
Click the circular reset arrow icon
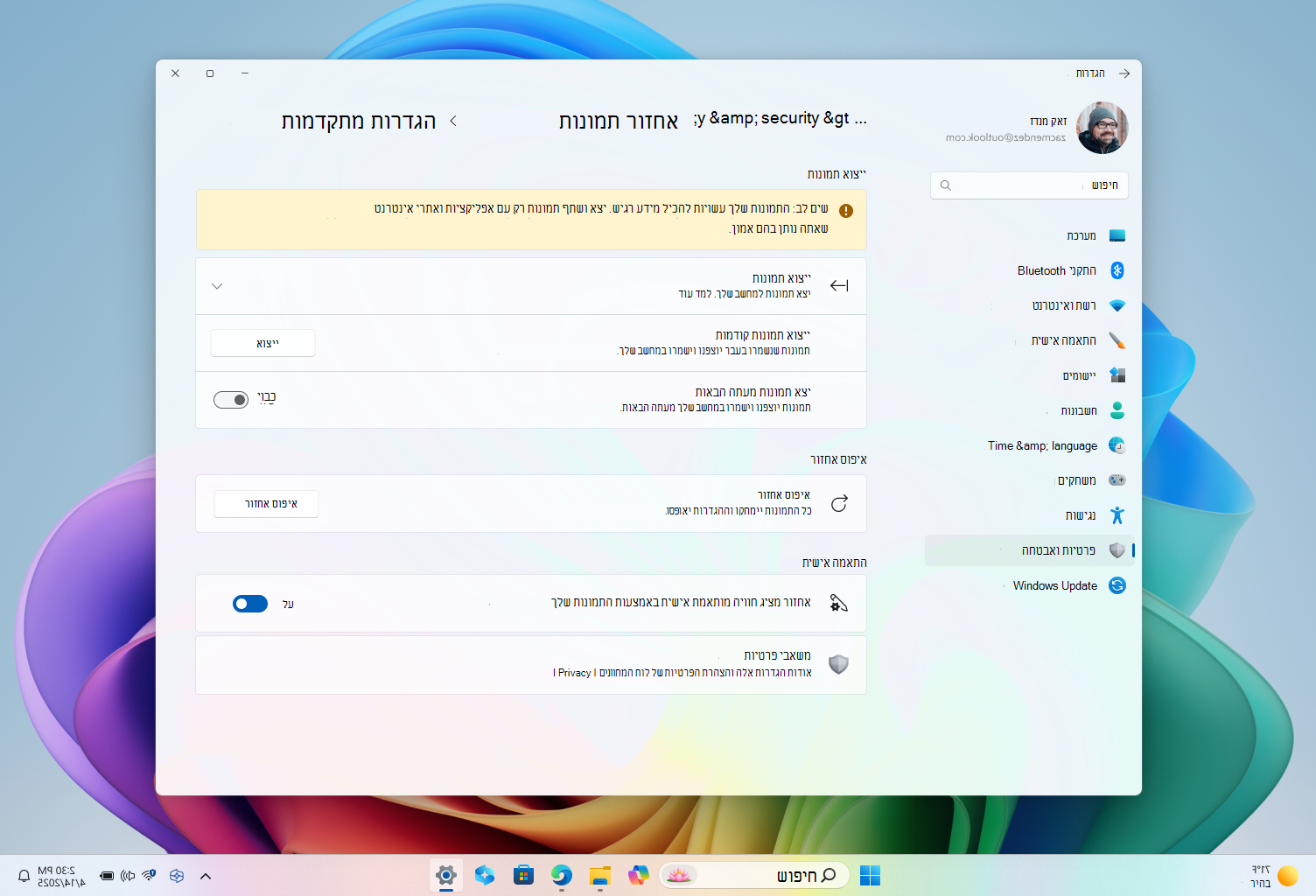[839, 503]
